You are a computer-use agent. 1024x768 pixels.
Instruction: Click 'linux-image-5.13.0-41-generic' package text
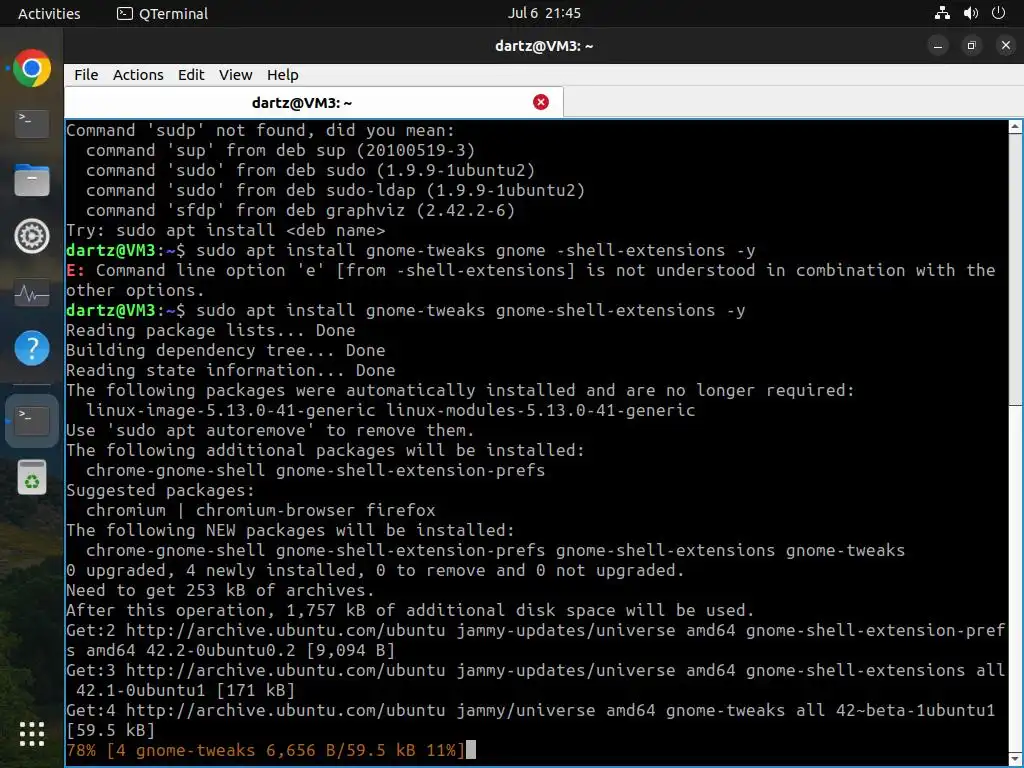coord(231,410)
